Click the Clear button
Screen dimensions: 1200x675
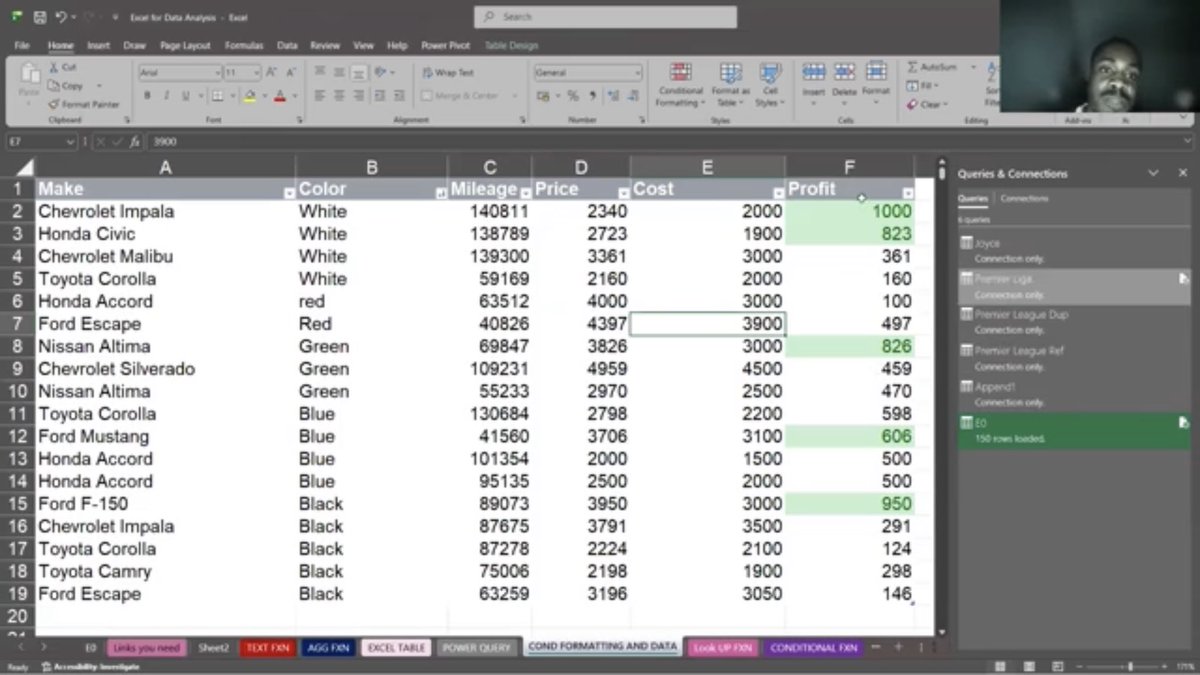pyautogui.click(x=928, y=104)
